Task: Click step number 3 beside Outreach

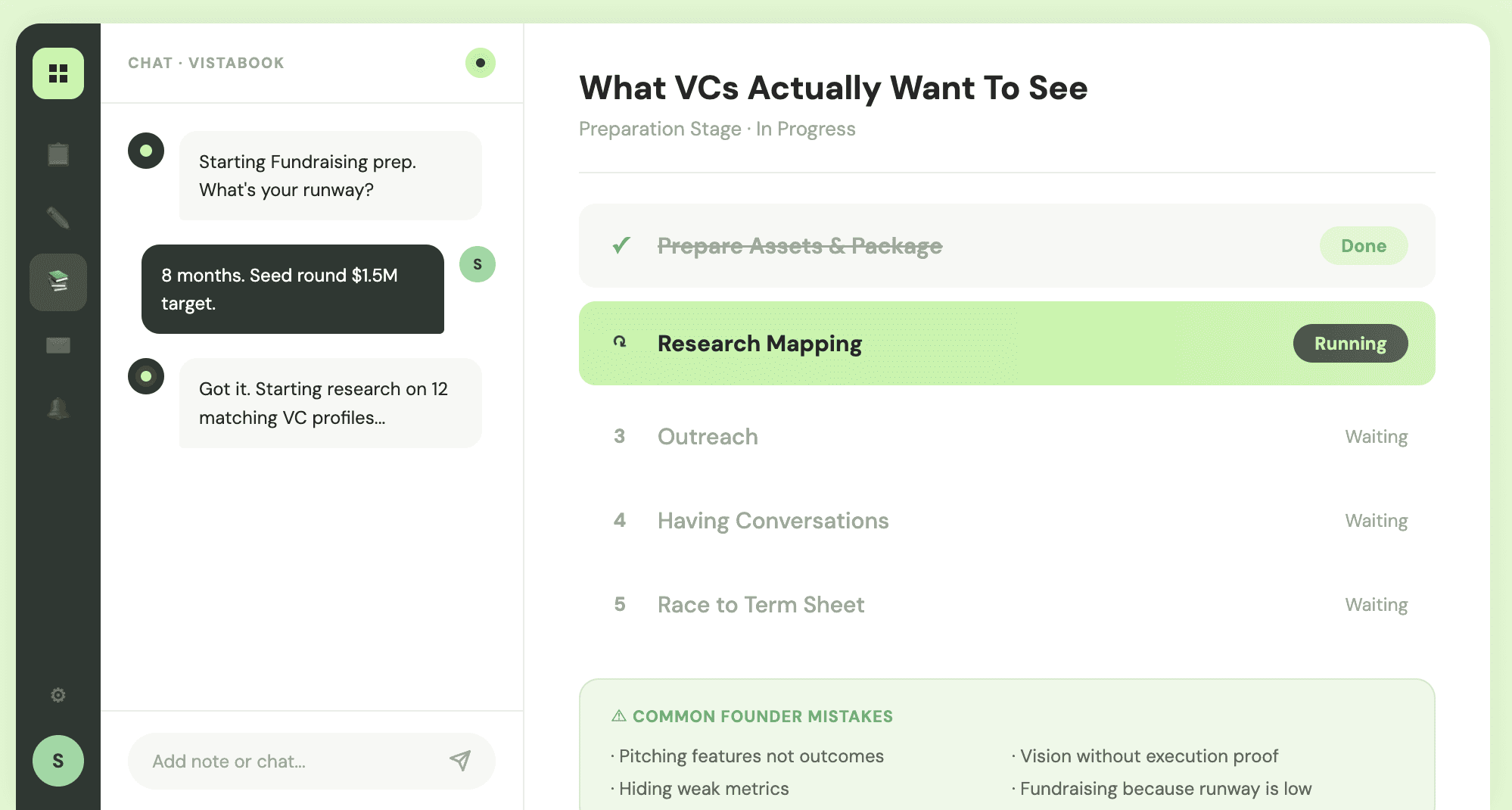Action: (x=620, y=436)
